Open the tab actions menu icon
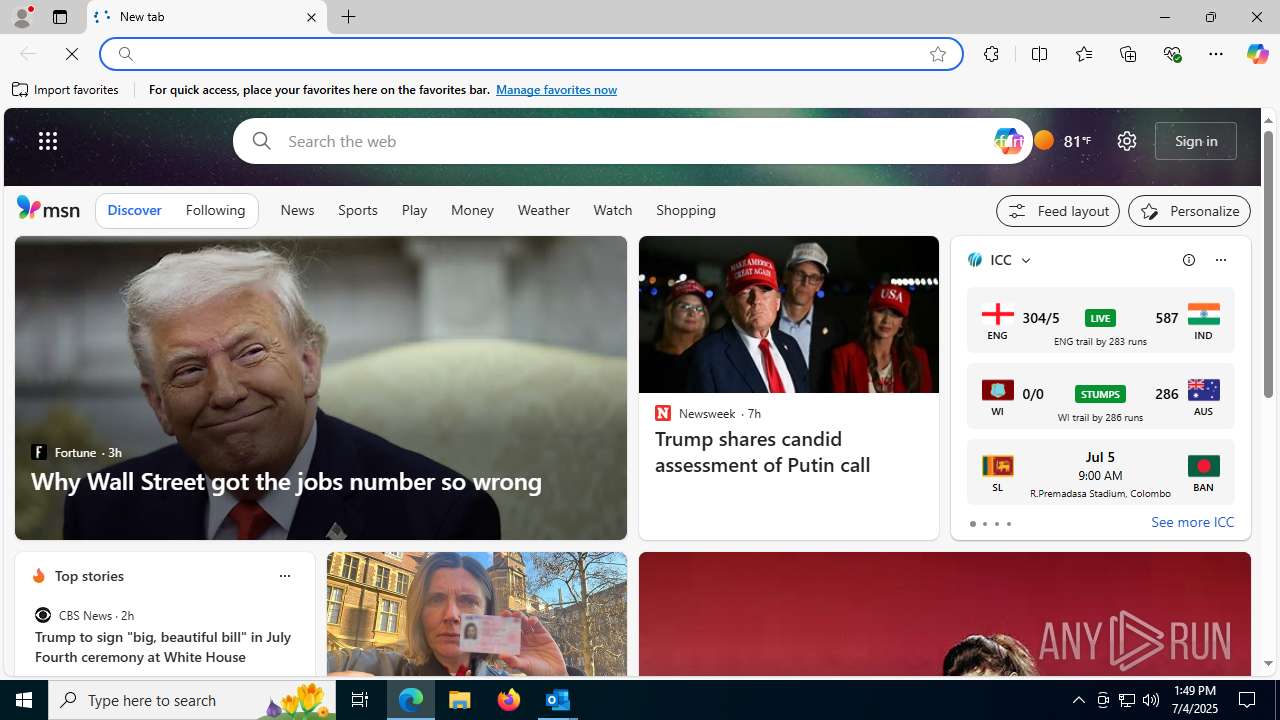The image size is (1280, 720). [60, 17]
